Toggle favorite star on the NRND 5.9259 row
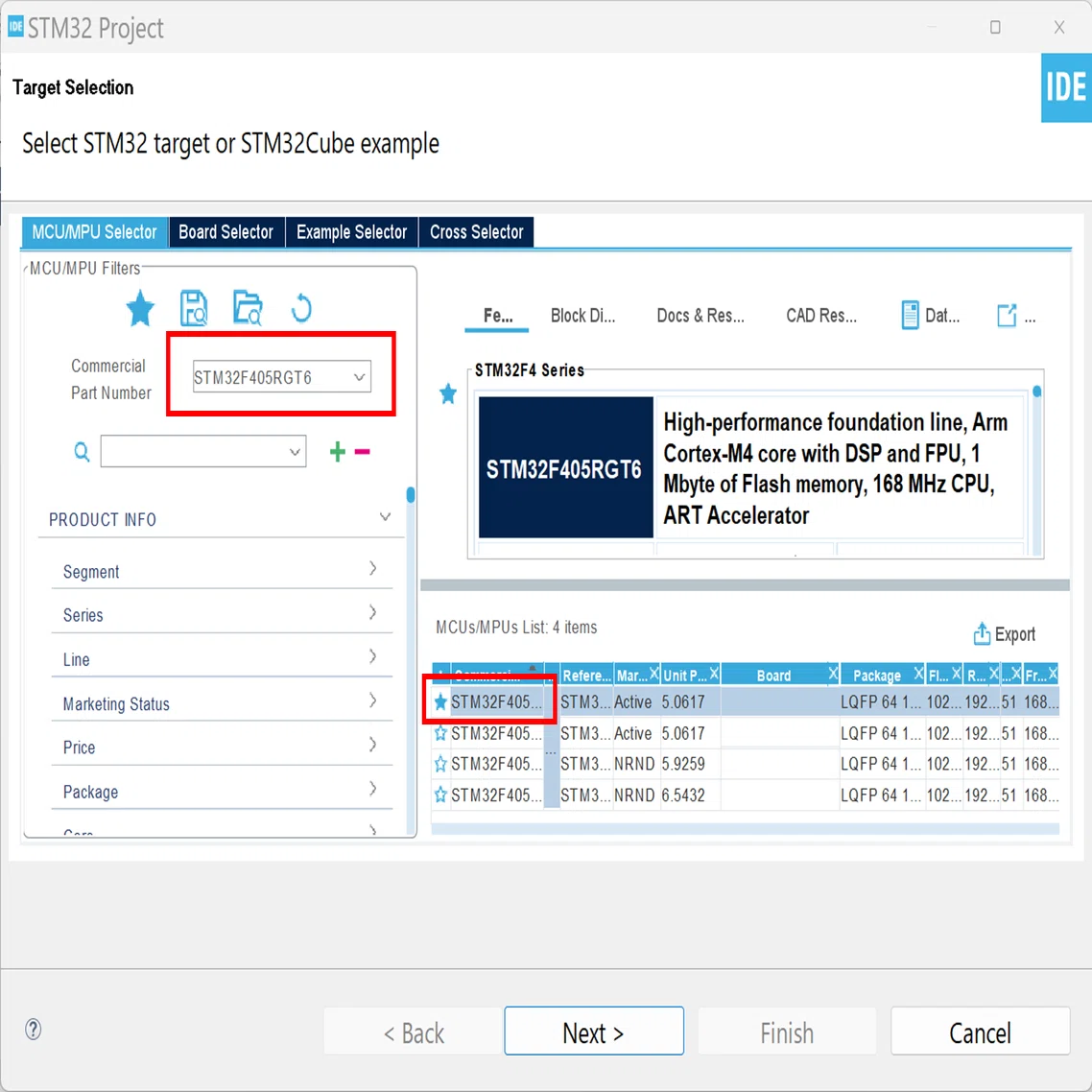1092x1092 pixels. click(440, 764)
